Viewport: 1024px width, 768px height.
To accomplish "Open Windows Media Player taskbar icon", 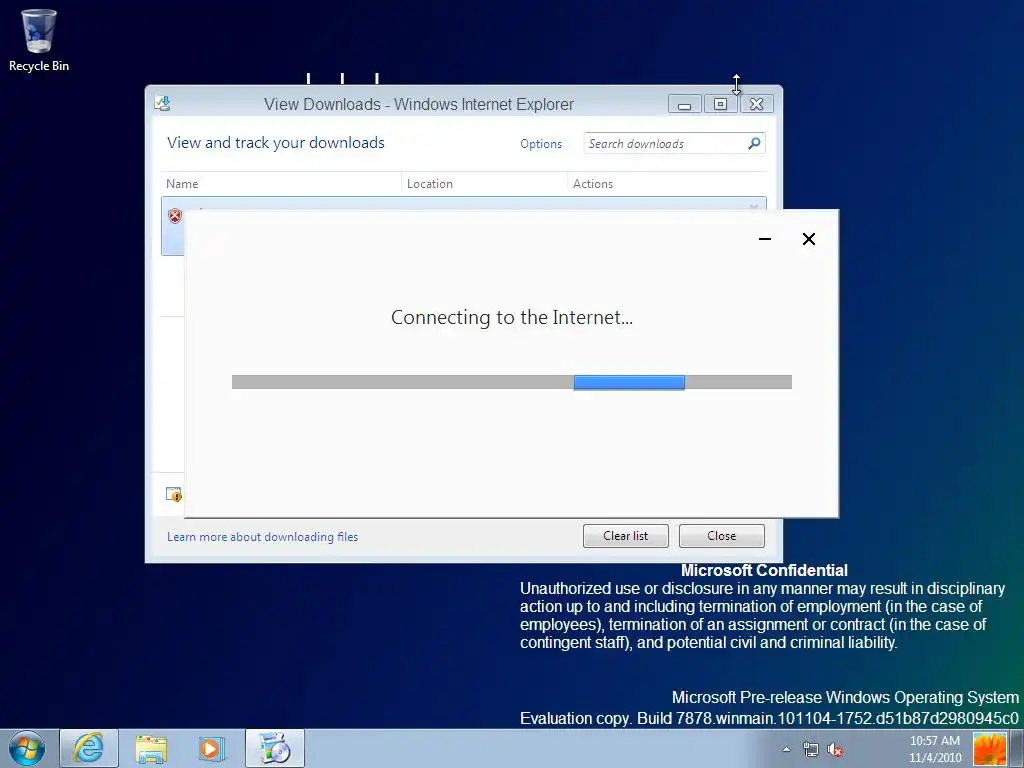I will coord(212,748).
